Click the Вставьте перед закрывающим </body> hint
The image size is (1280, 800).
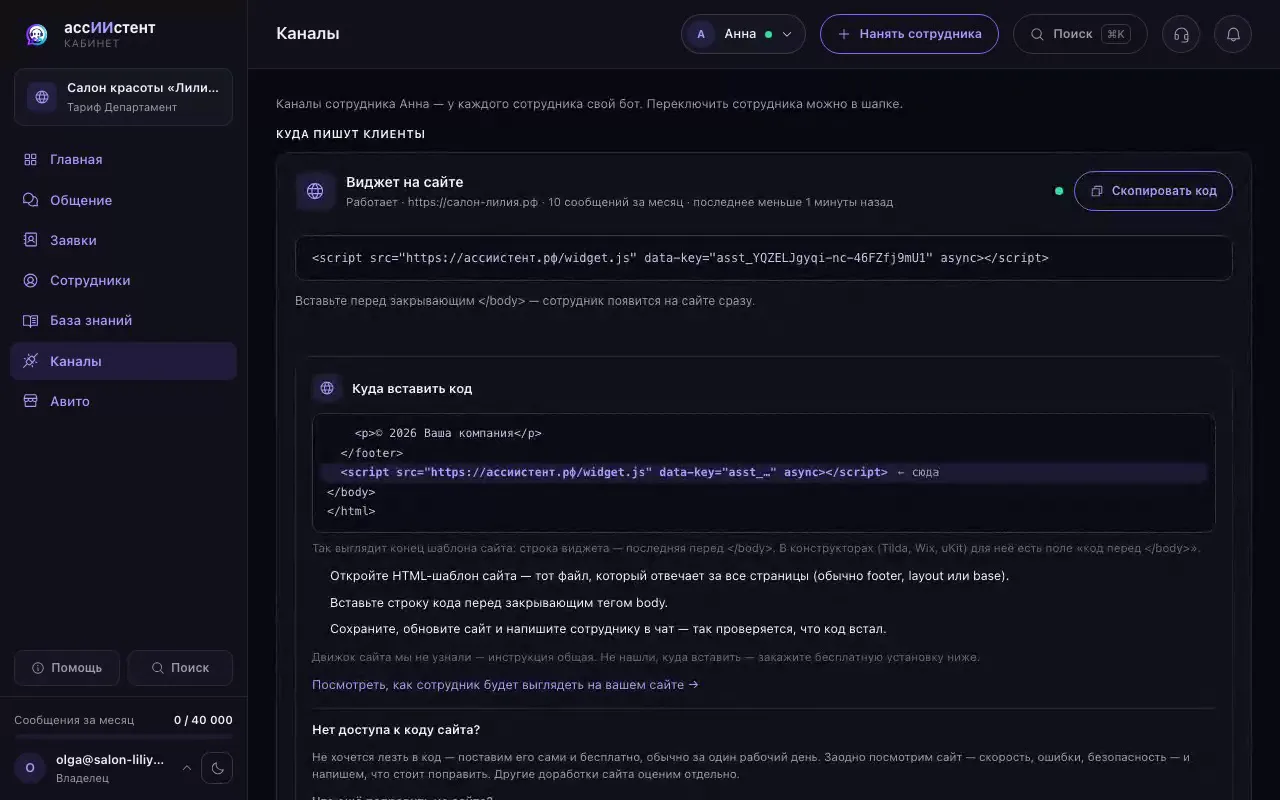tap(525, 300)
